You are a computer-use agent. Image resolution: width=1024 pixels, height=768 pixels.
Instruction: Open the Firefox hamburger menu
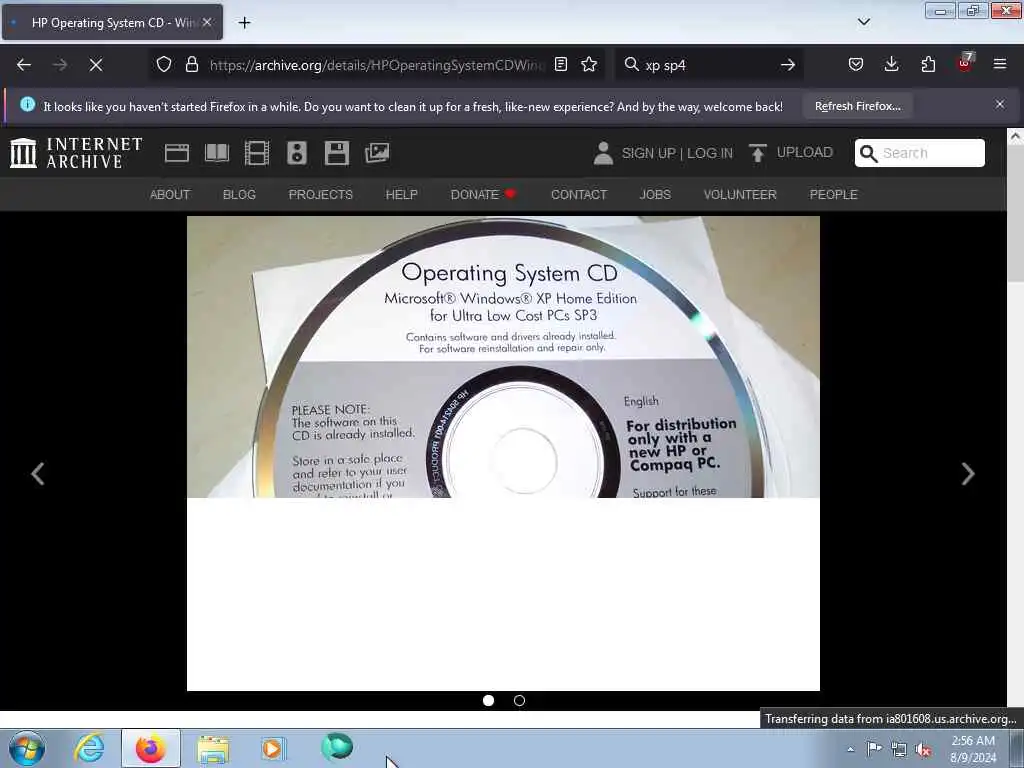pyautogui.click(x=1000, y=64)
